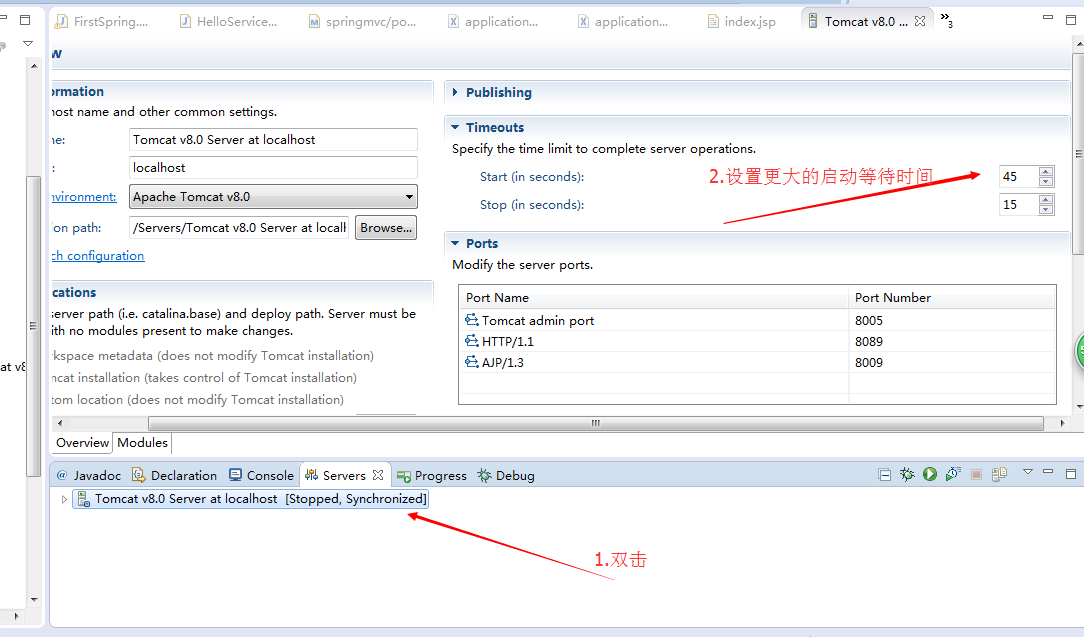Click JSP file icon on index.jsp tab
Screen dimensions: 1084x637
click(713, 21)
